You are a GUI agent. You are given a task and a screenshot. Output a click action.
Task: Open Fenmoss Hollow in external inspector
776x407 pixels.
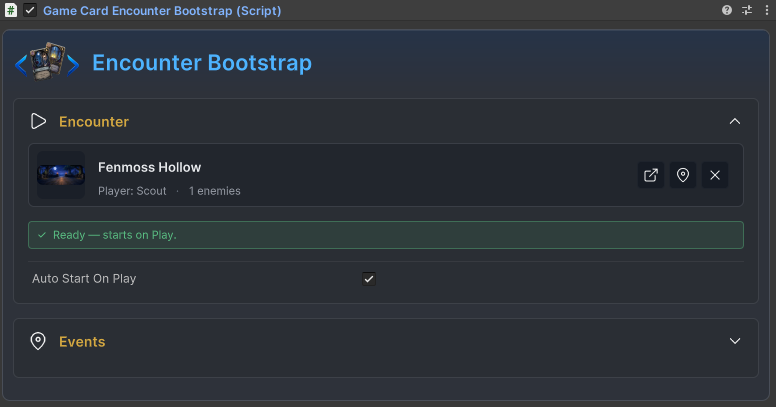click(x=651, y=175)
